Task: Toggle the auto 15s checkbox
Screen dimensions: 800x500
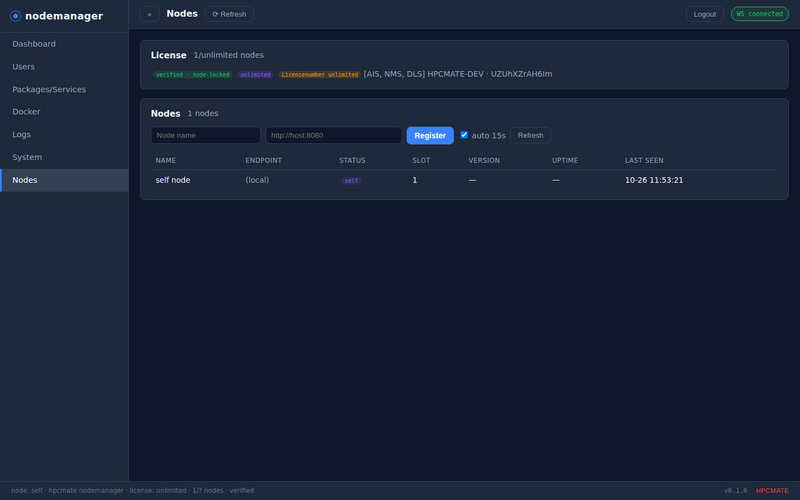Action: (x=464, y=135)
